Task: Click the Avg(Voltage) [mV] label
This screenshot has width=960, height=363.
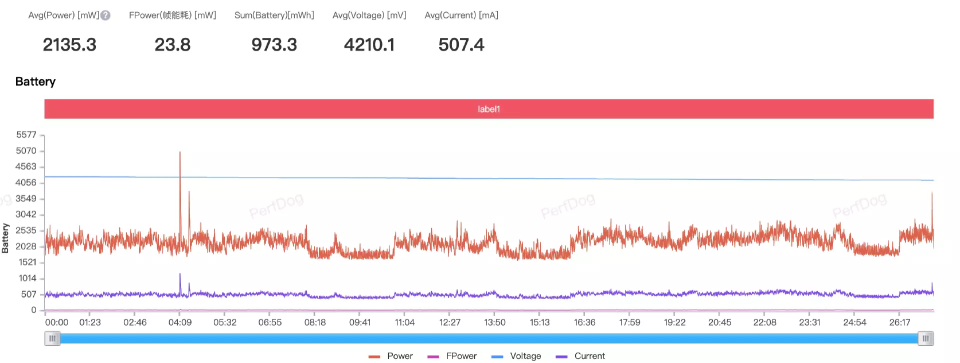Action: coord(369,16)
